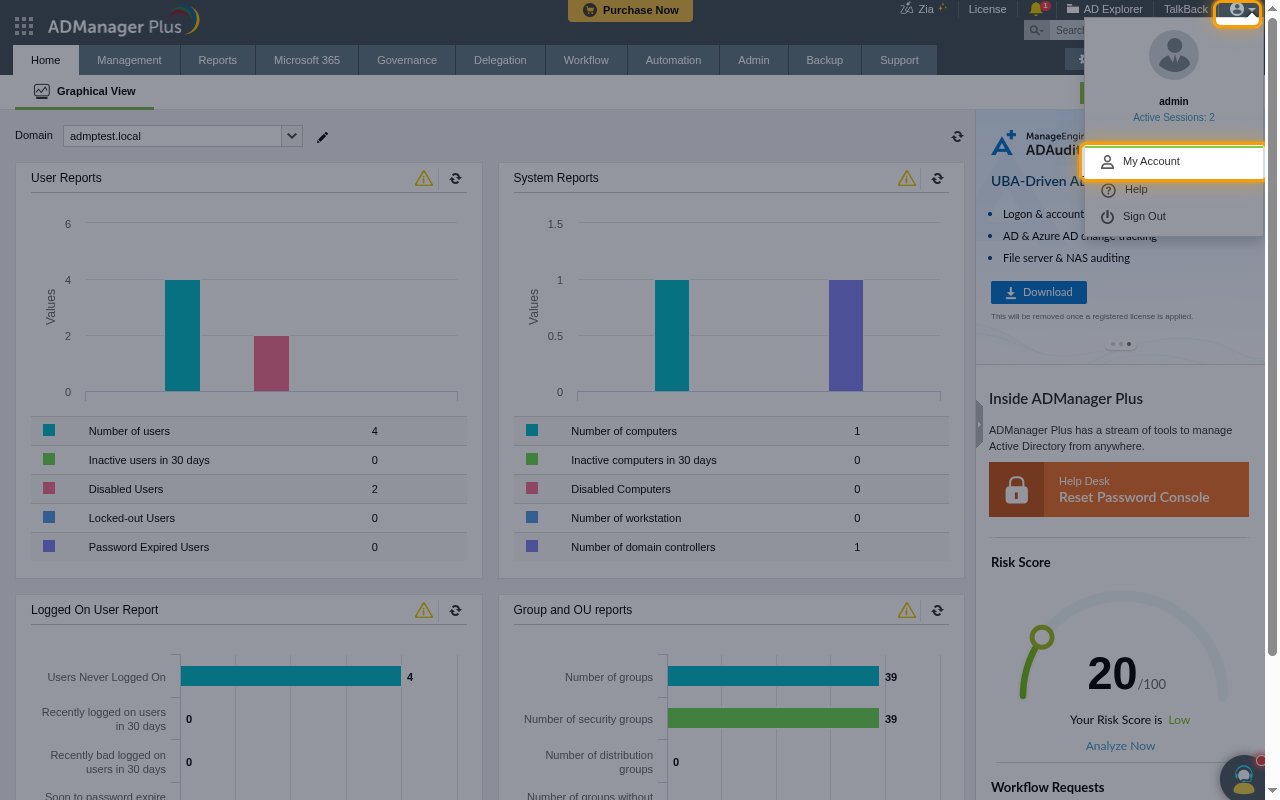Refresh the whole dashboard icon
The image size is (1280, 800).
pyautogui.click(x=957, y=136)
